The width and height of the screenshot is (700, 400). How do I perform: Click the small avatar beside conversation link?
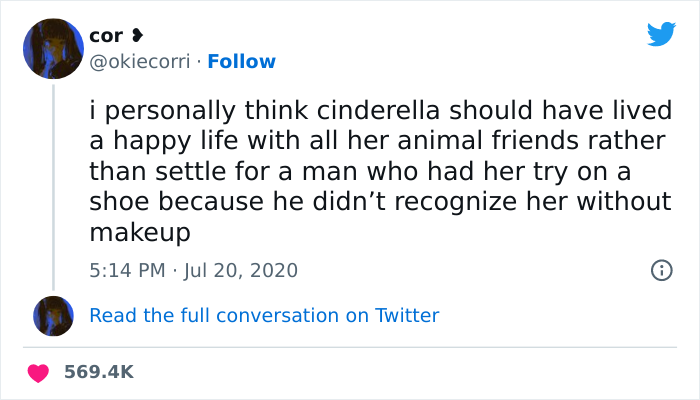click(x=54, y=315)
